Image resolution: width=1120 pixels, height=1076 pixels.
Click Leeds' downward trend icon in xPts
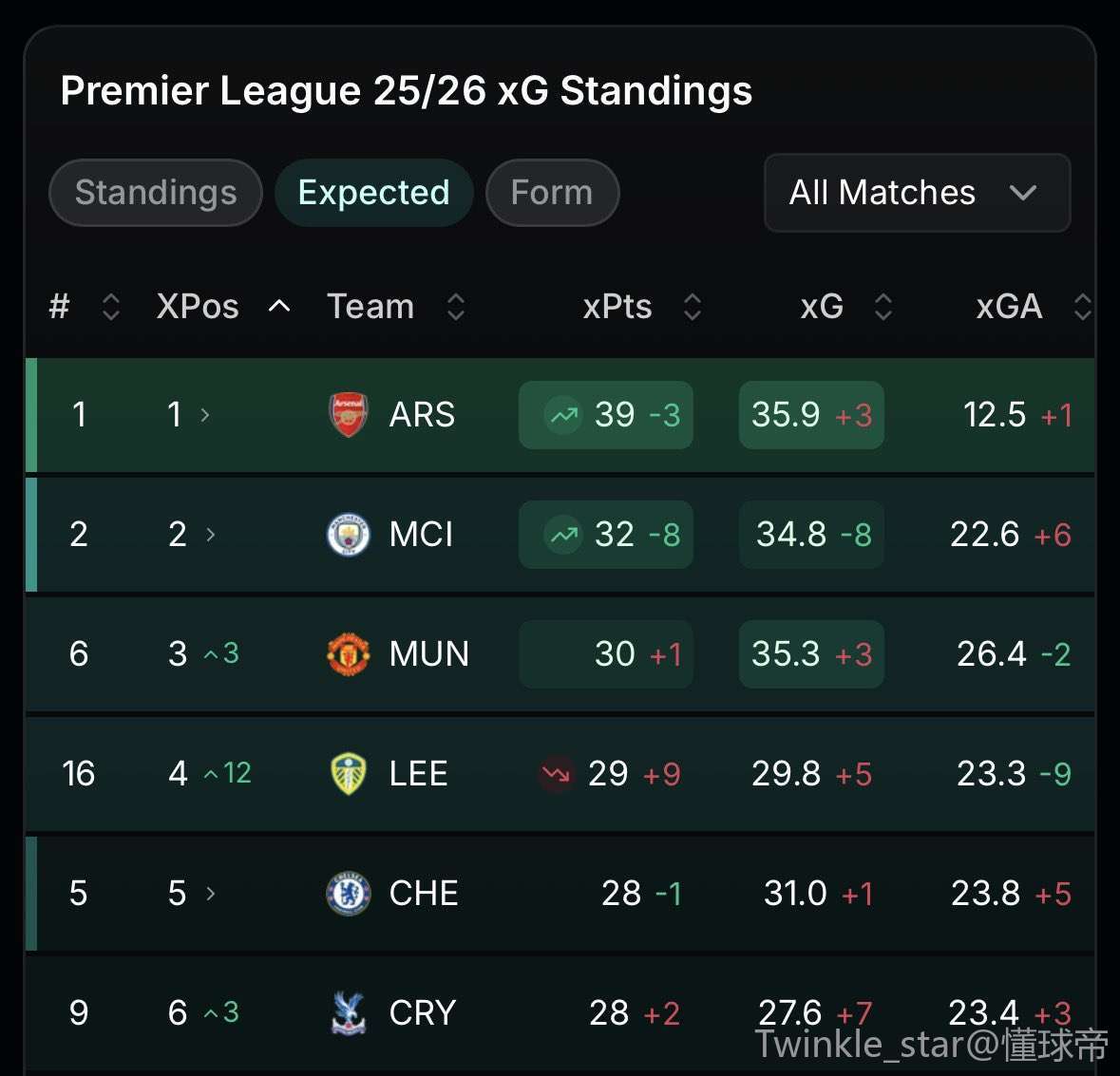tap(557, 774)
